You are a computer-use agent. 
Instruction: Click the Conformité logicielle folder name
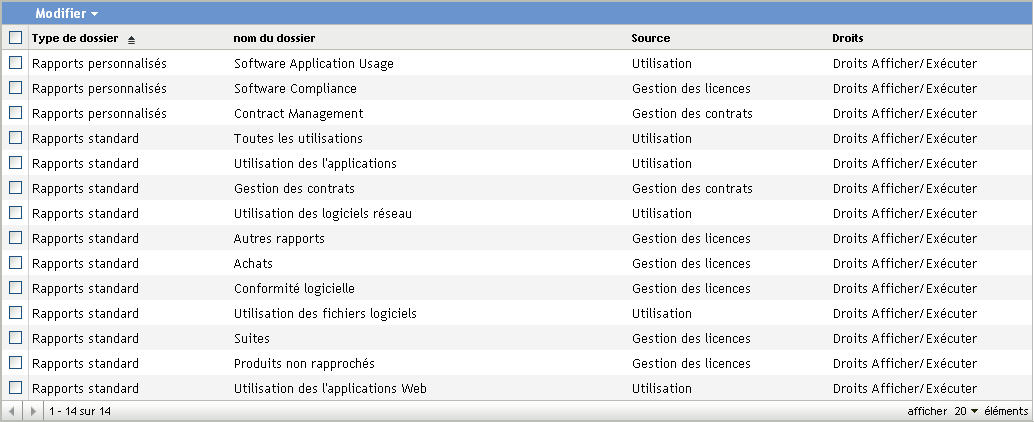(x=294, y=288)
